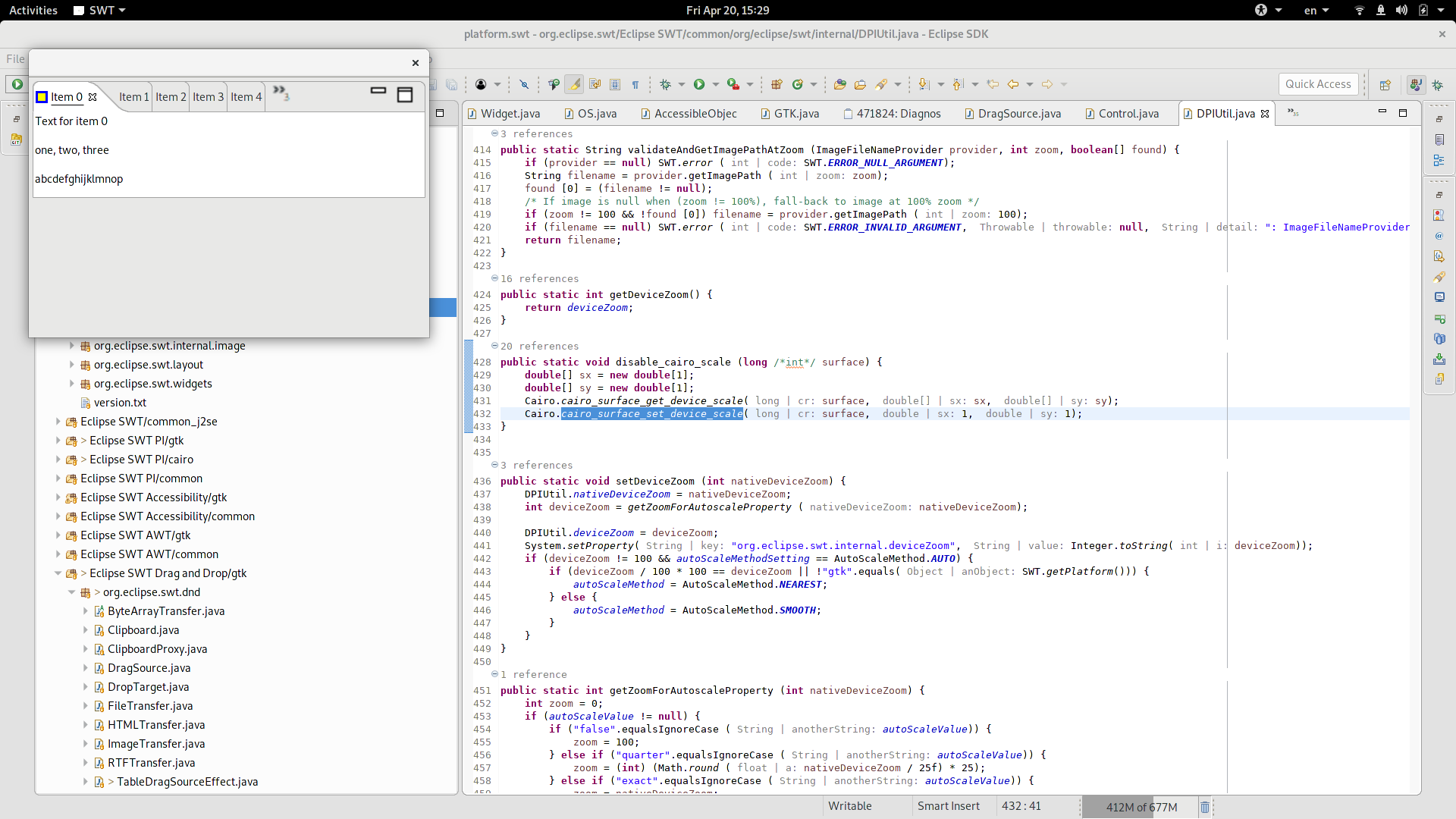Toggle Show Whitespace Characters pilcrow icon
This screenshot has width=1456, height=819.
(635, 84)
